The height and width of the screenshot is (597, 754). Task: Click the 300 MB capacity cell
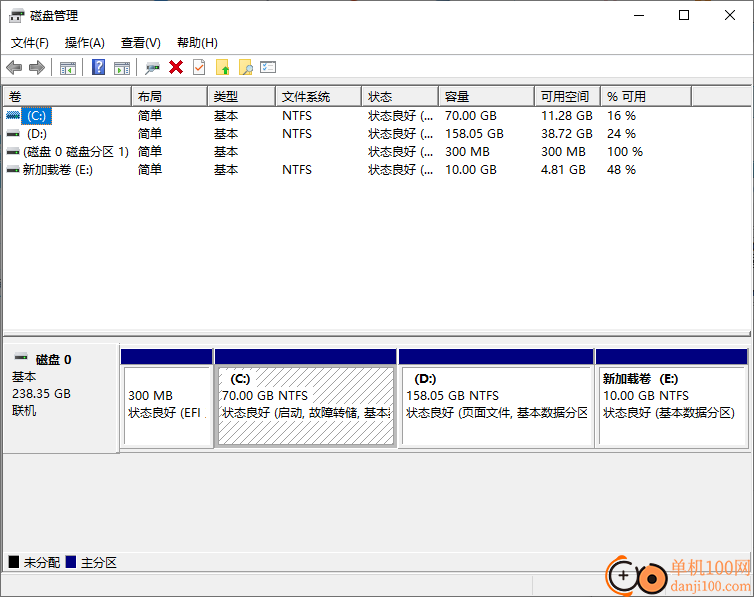point(467,152)
